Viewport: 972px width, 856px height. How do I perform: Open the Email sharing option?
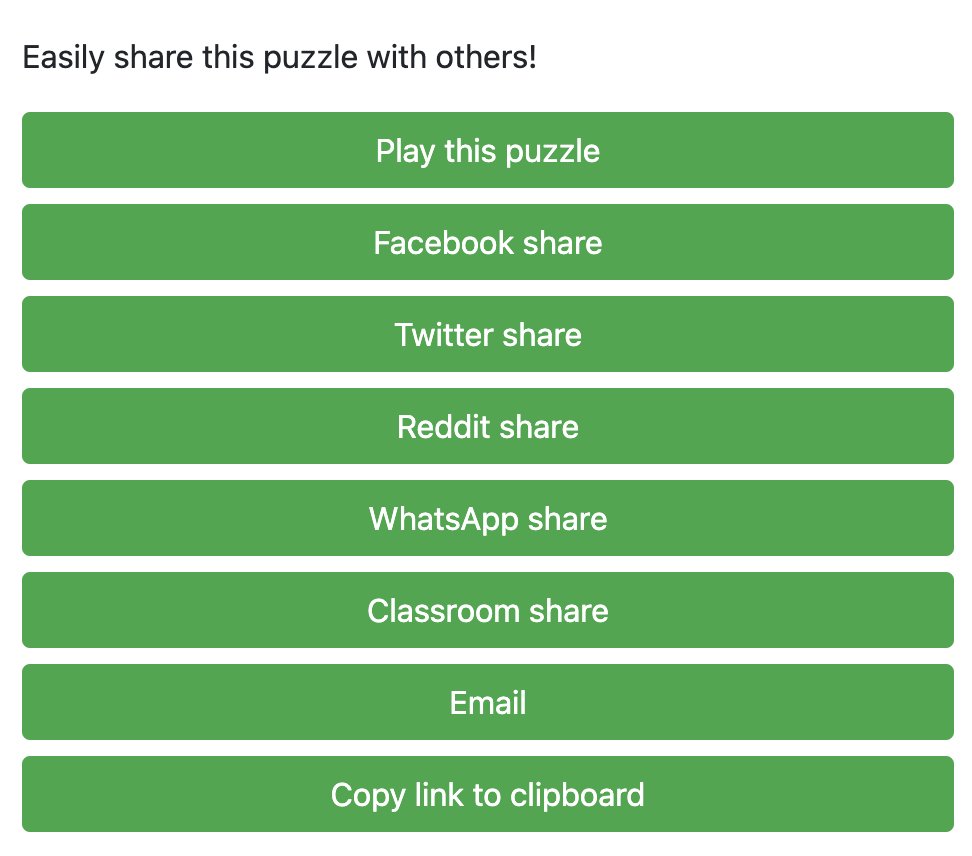(x=488, y=703)
